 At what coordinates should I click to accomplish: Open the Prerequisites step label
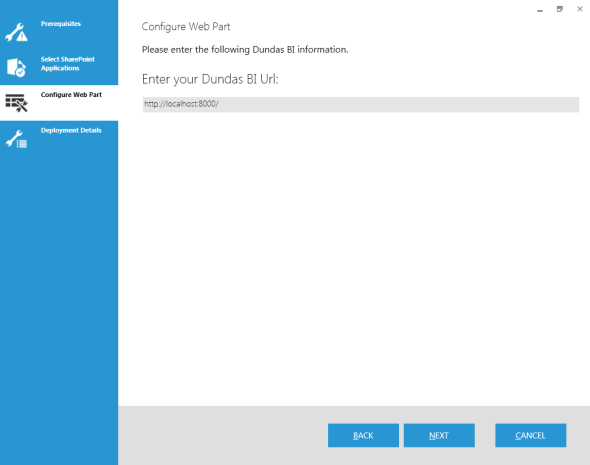click(x=61, y=24)
